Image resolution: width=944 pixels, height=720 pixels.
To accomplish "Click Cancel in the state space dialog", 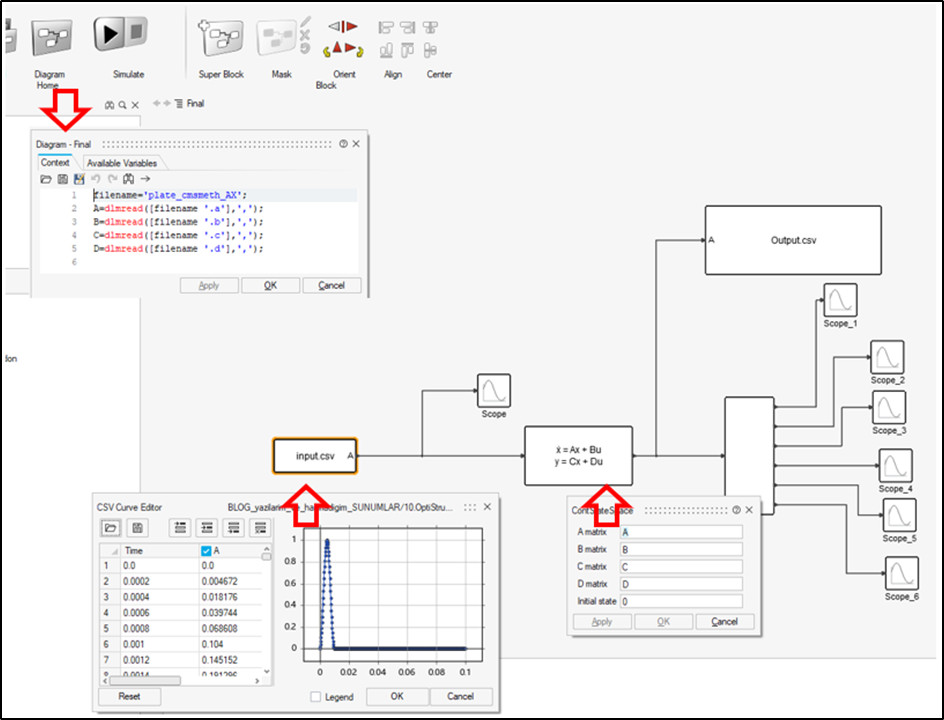I will [x=724, y=621].
